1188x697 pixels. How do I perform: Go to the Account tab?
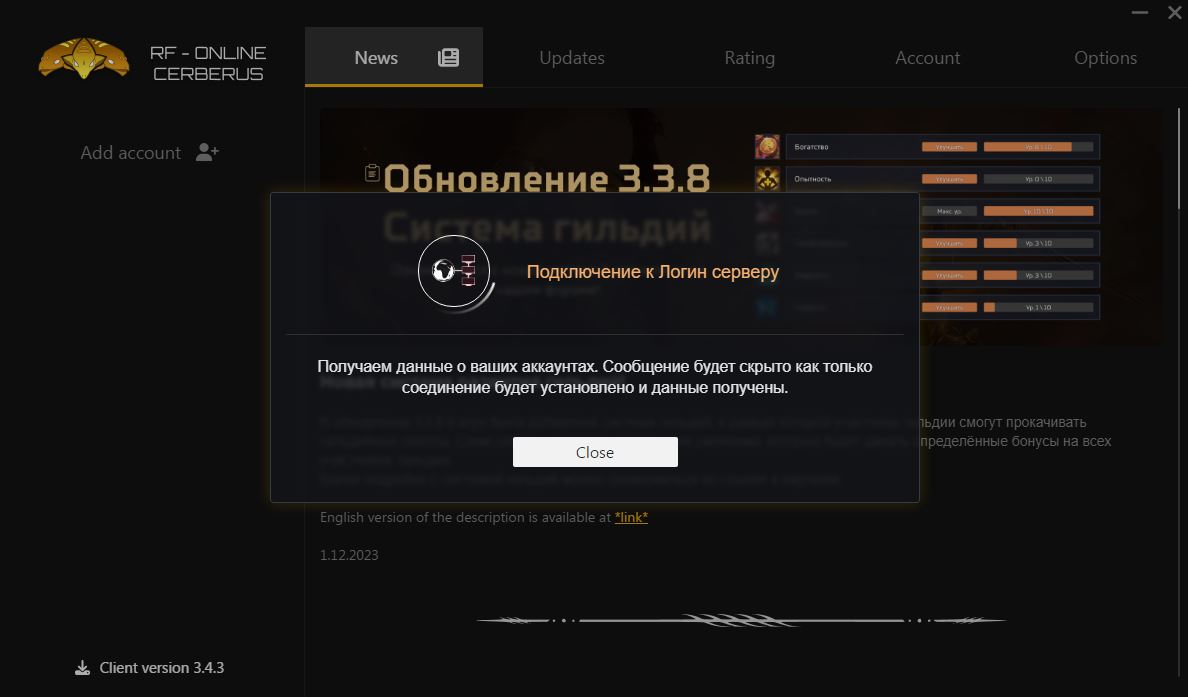click(927, 58)
